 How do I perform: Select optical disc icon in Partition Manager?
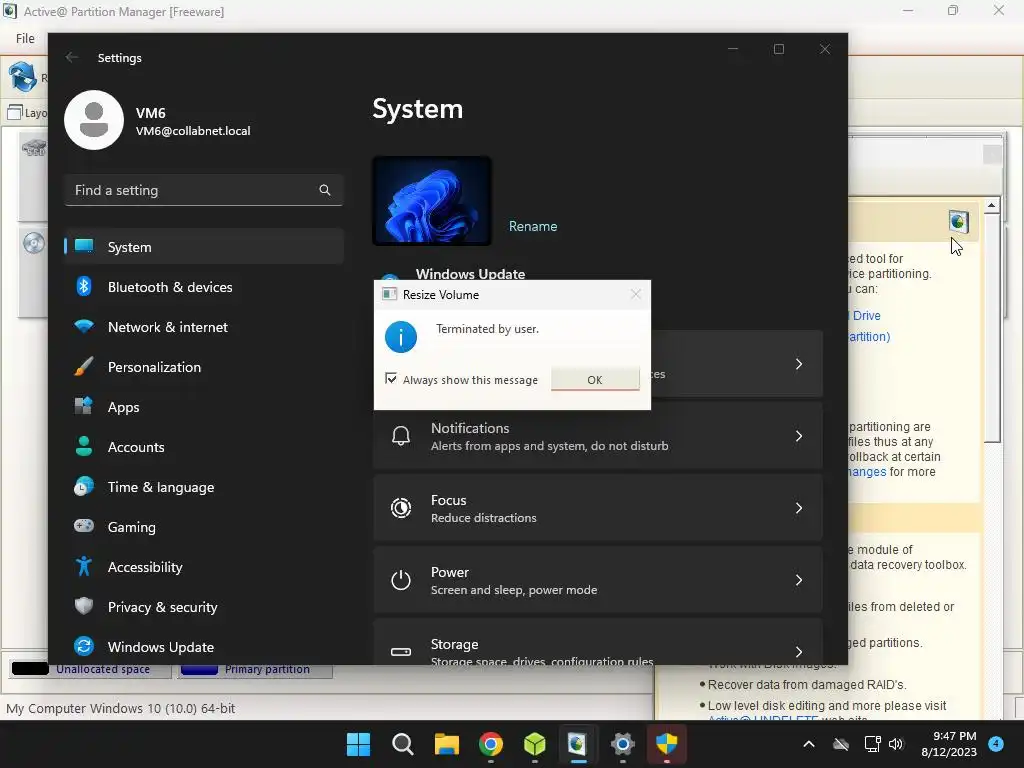tap(34, 243)
